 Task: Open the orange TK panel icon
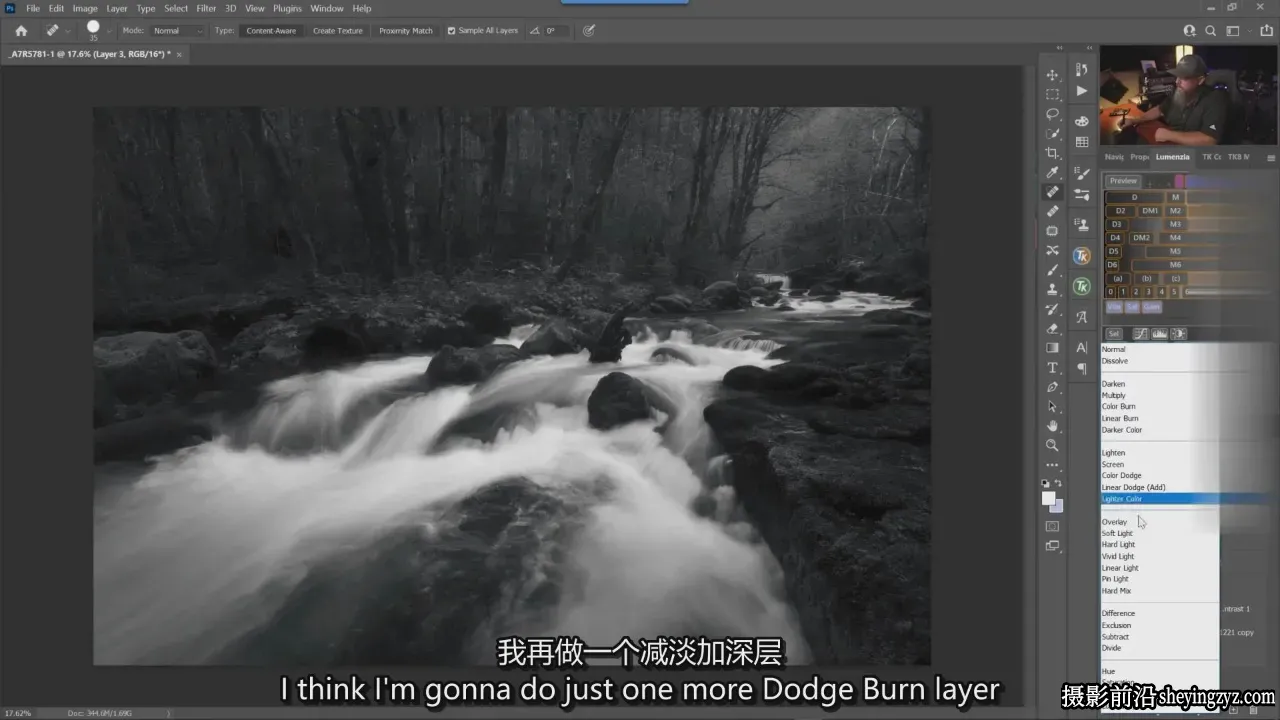tap(1081, 256)
